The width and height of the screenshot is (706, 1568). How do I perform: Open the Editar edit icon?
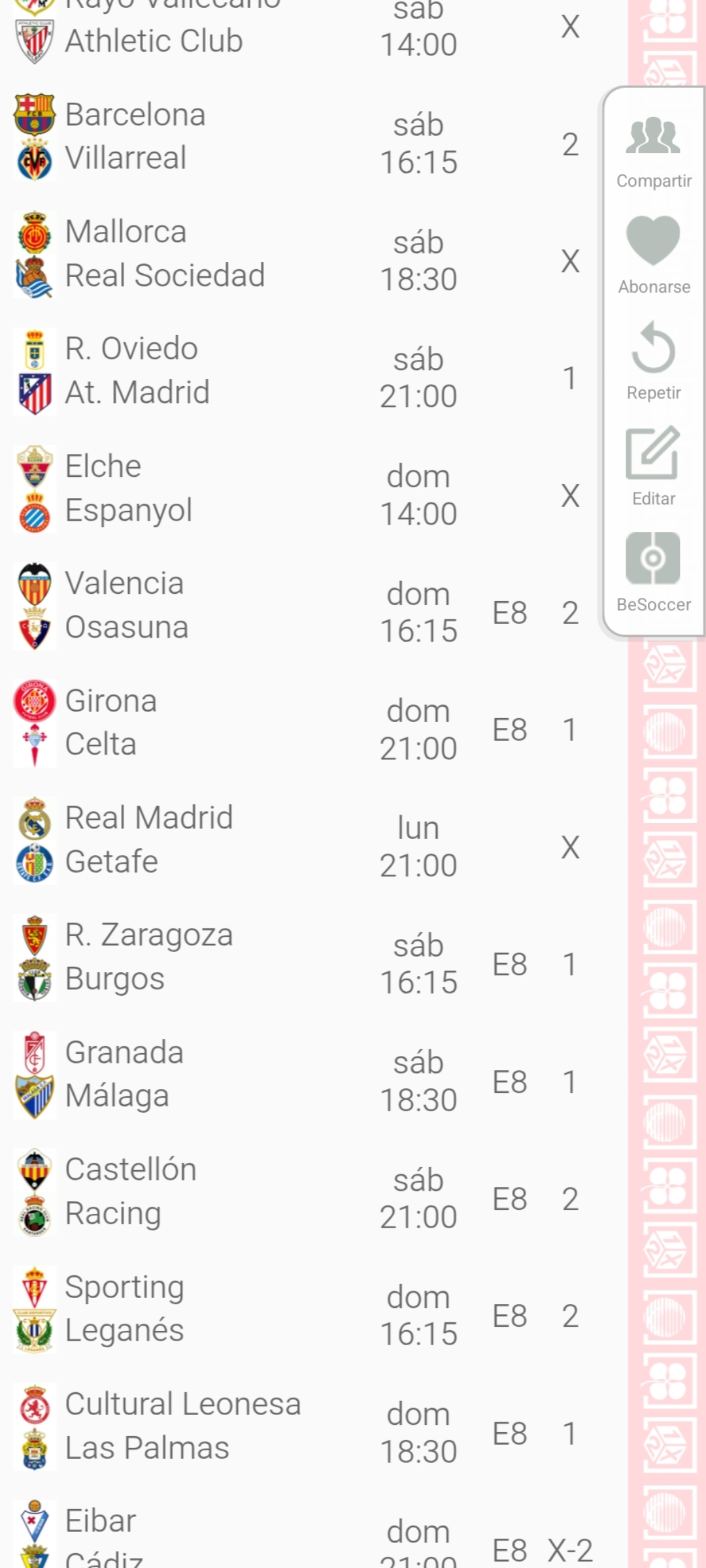coord(653,453)
